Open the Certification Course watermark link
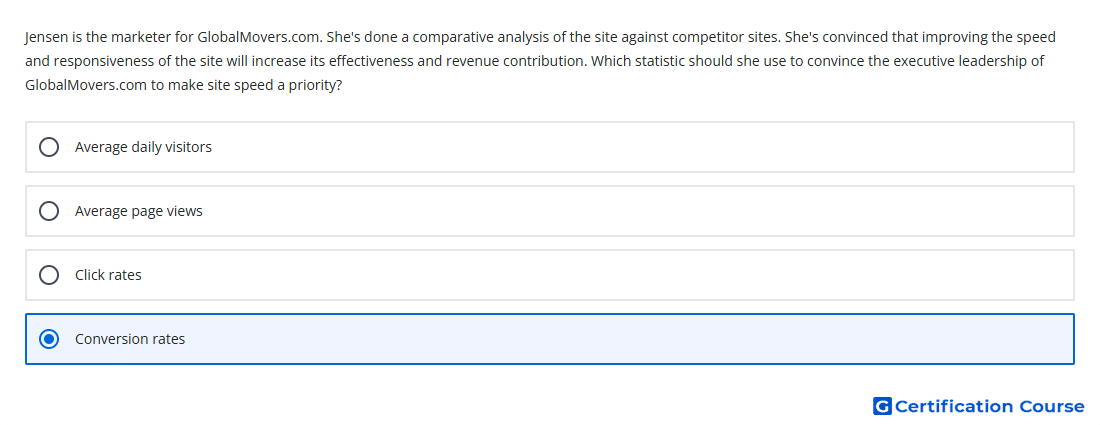Screen dimensions: 1100x425 tap(979, 406)
